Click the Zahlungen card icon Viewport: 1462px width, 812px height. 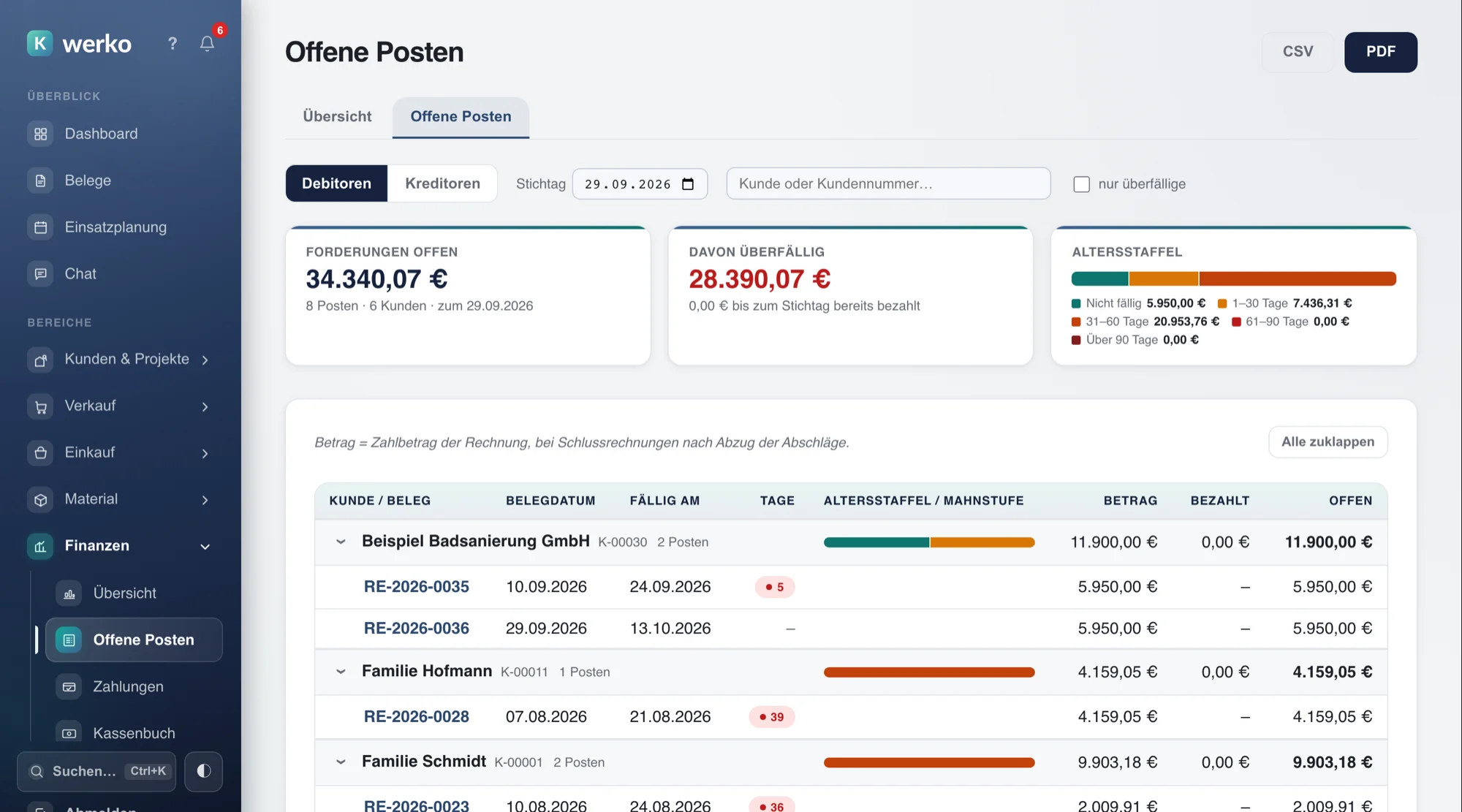point(69,687)
